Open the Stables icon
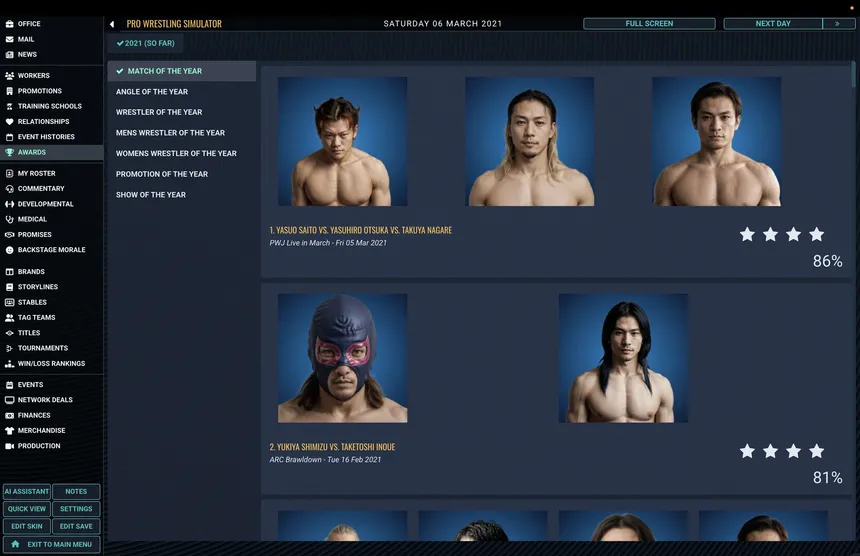This screenshot has width=860, height=556. (9, 303)
